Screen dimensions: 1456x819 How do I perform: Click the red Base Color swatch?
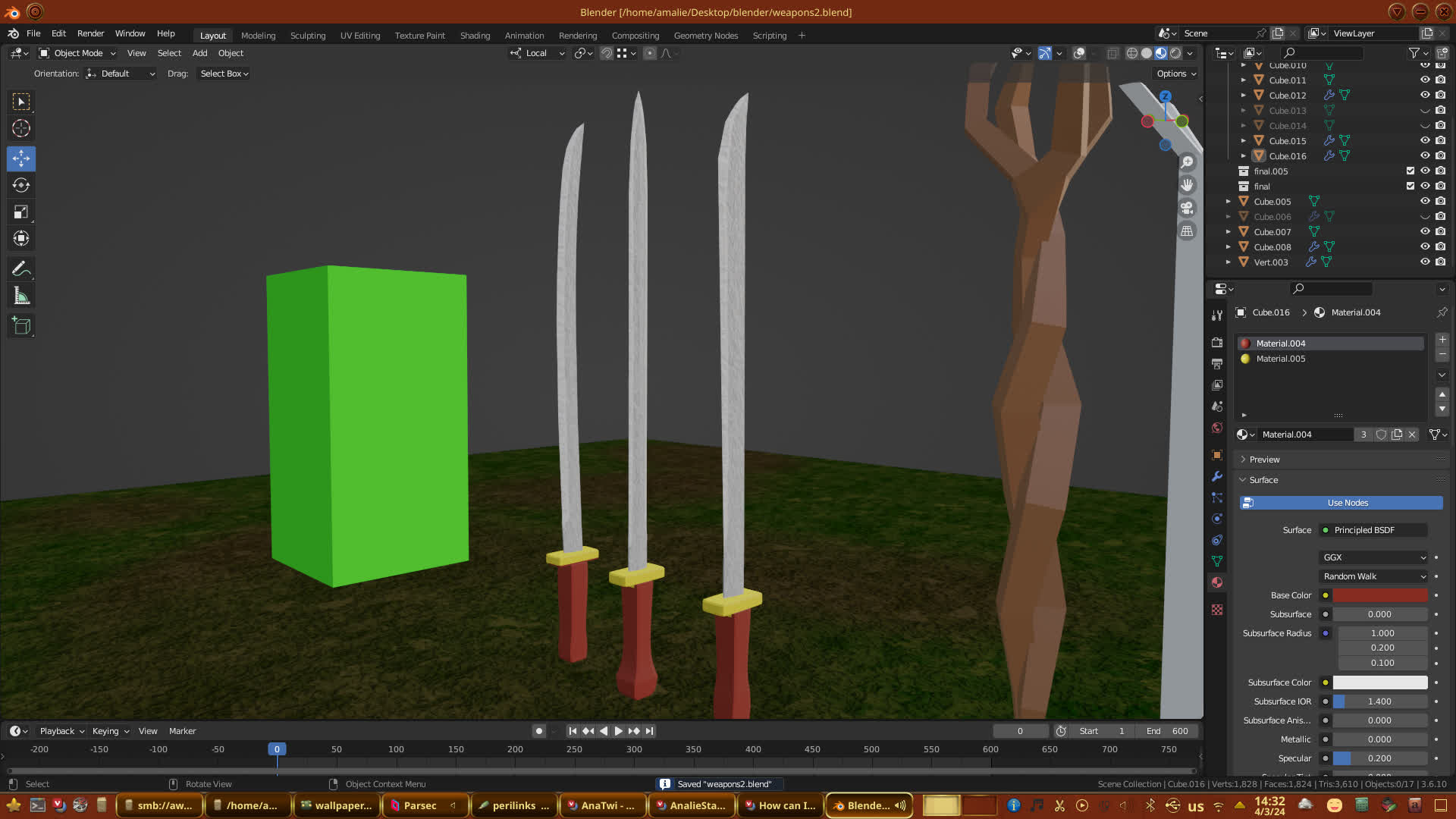coord(1379,595)
